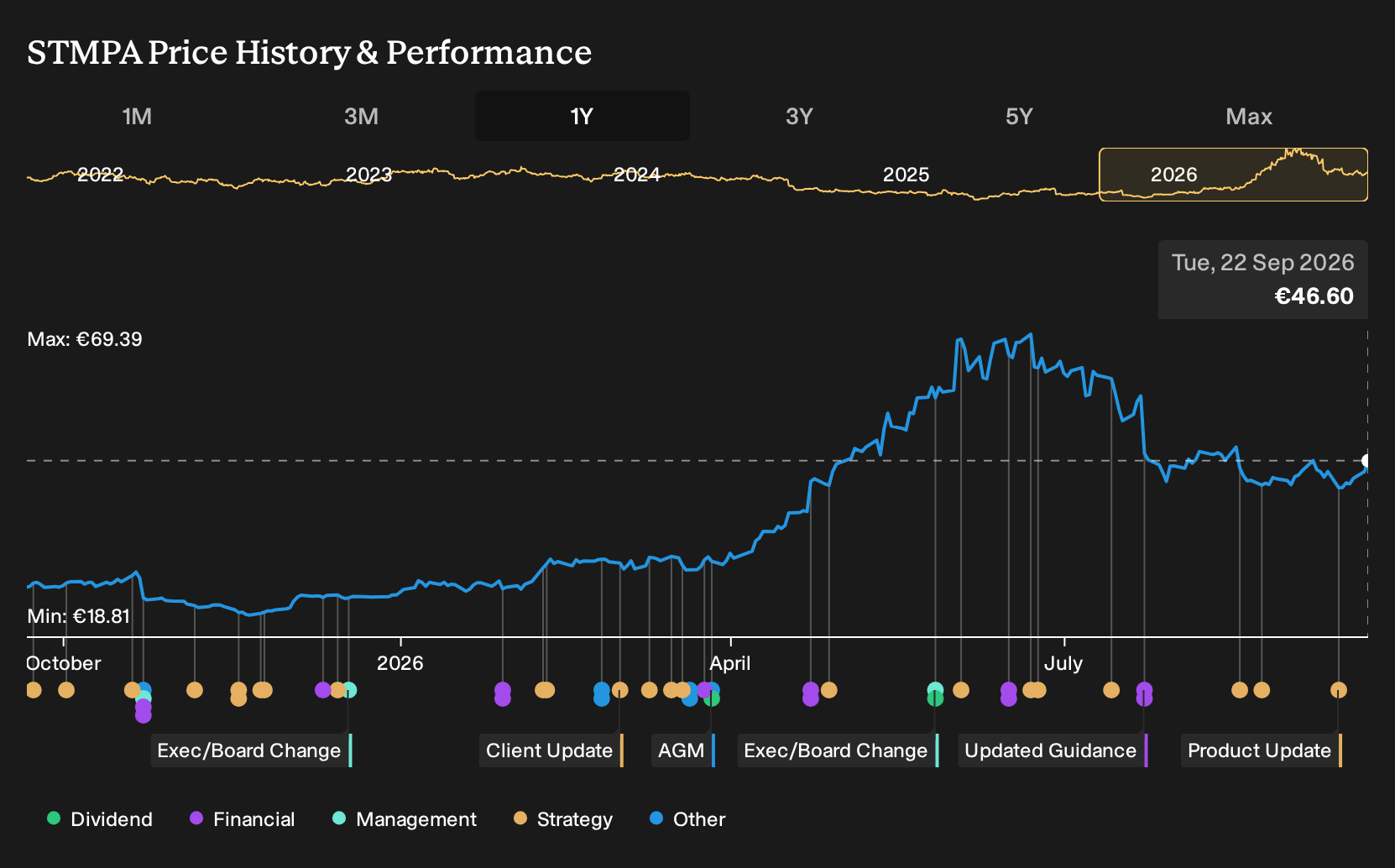Viewport: 1395px width, 868px height.
Task: Click 2025 on the overview mini chart
Action: (x=906, y=175)
